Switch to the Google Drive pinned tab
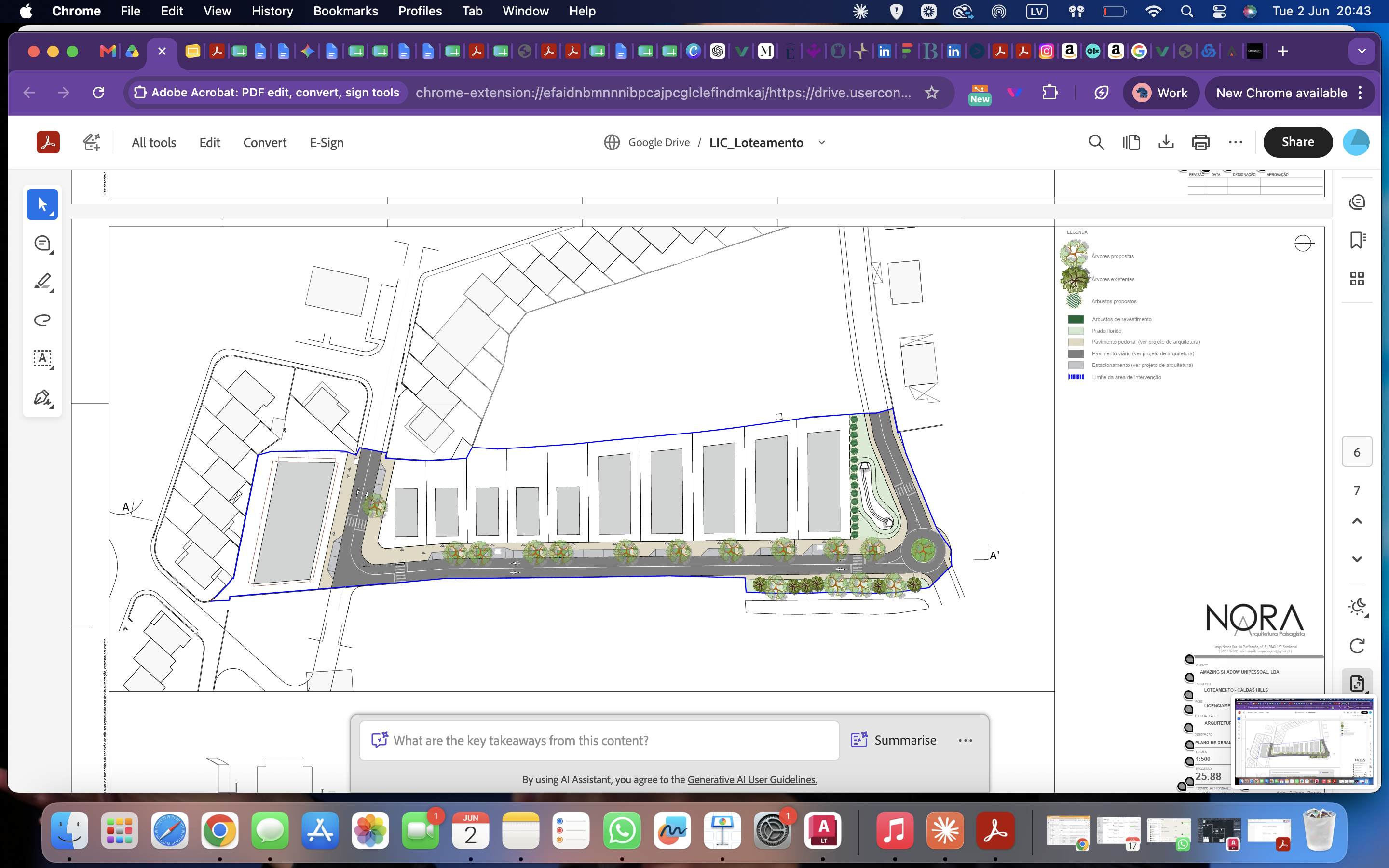The width and height of the screenshot is (1389, 868). pyautogui.click(x=133, y=52)
